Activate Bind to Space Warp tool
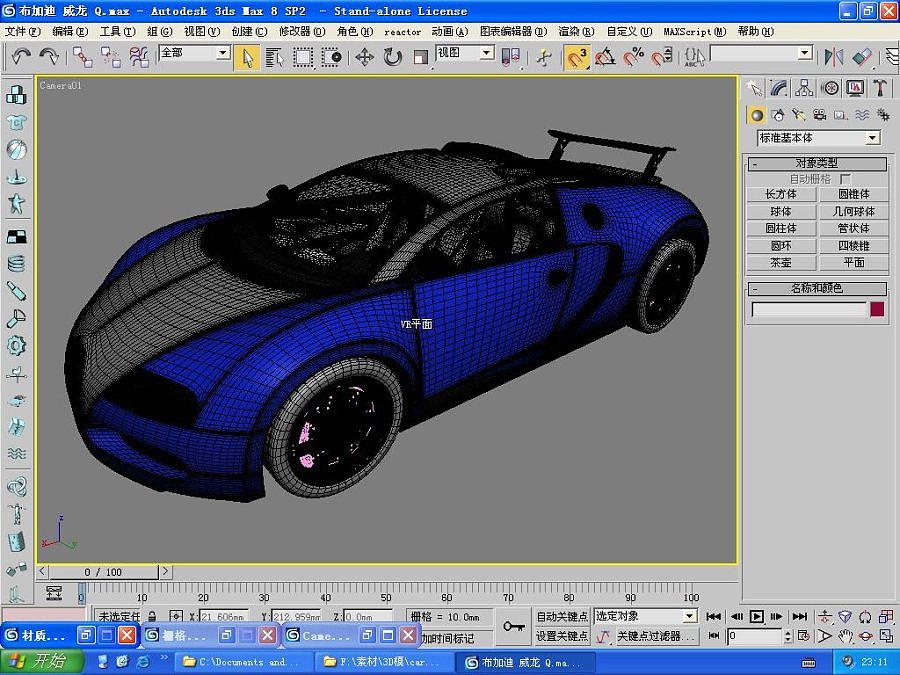 139,57
